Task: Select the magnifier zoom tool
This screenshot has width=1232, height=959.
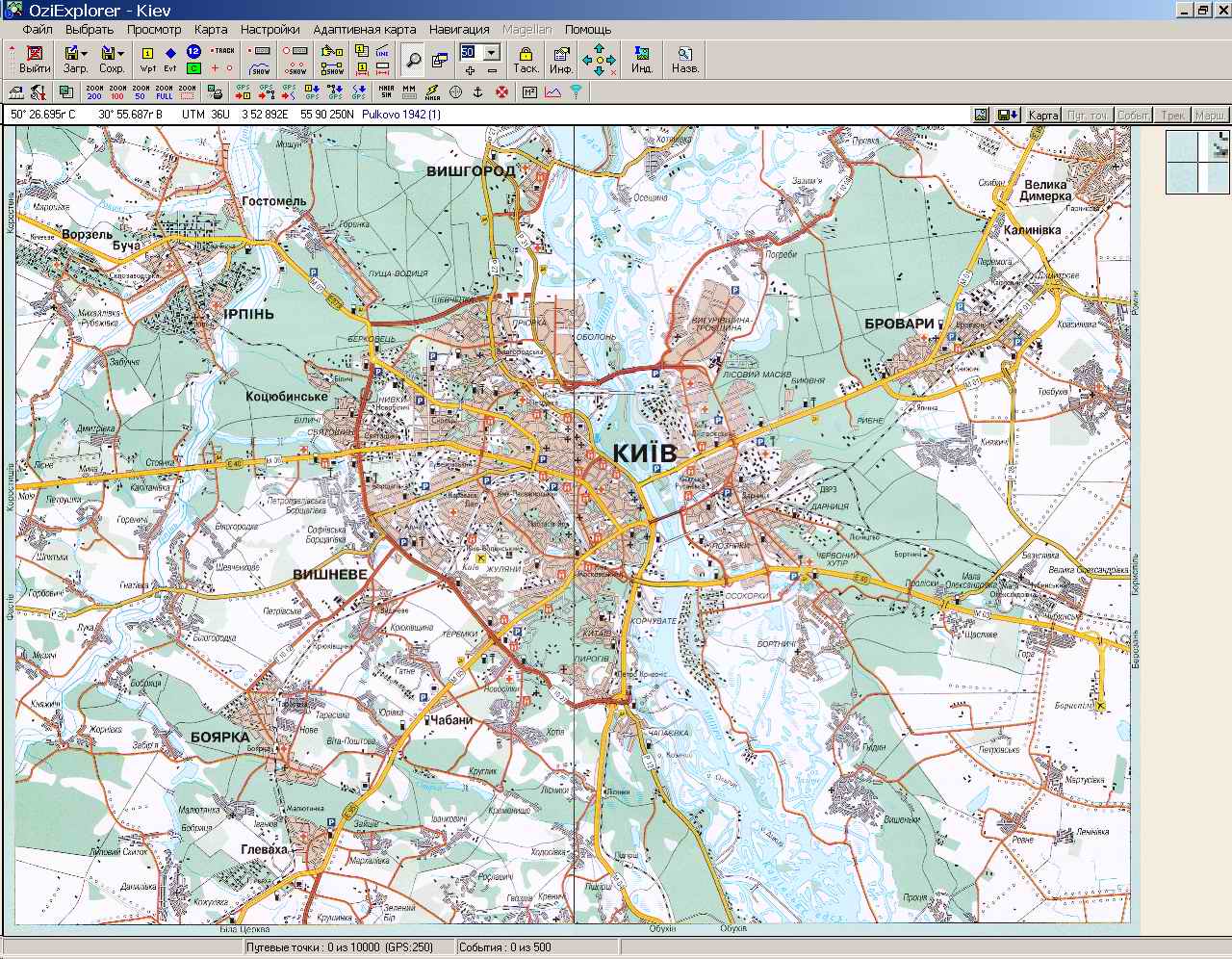Action: 413,60
